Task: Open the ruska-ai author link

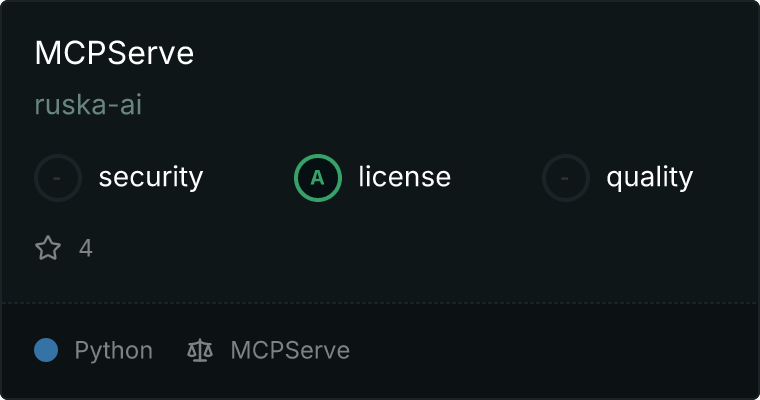Action: pyautogui.click(x=88, y=105)
